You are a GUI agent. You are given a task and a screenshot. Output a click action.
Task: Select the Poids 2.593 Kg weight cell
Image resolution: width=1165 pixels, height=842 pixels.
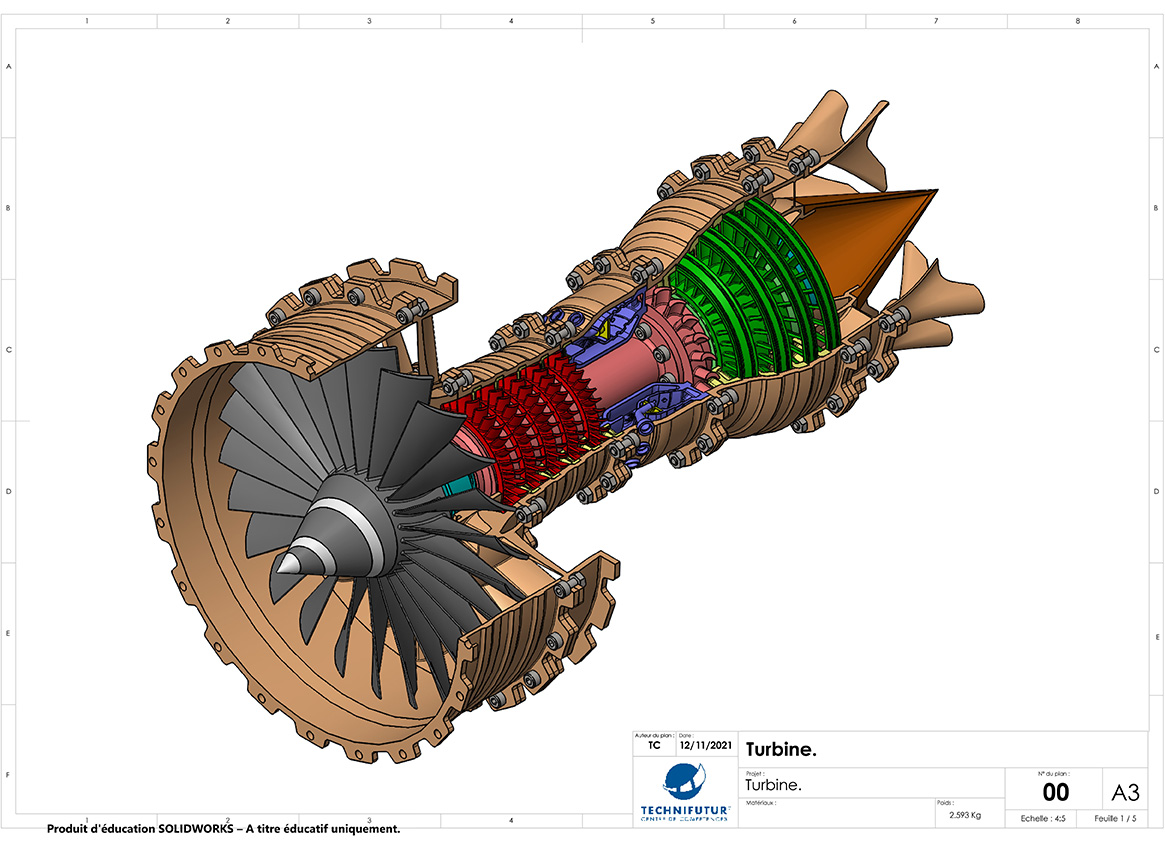[964, 814]
